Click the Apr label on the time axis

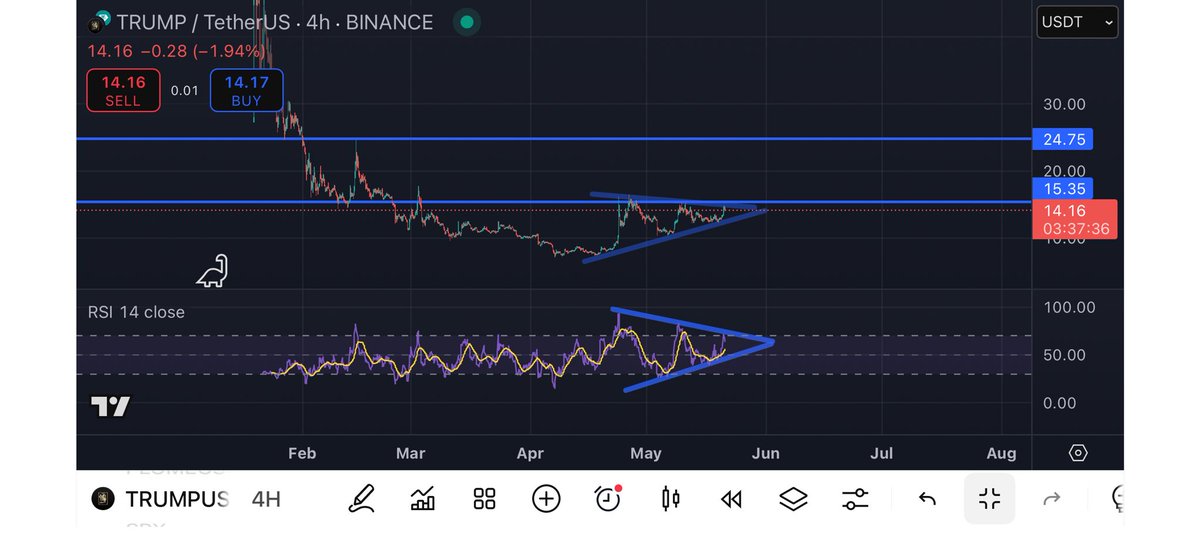coord(530,453)
